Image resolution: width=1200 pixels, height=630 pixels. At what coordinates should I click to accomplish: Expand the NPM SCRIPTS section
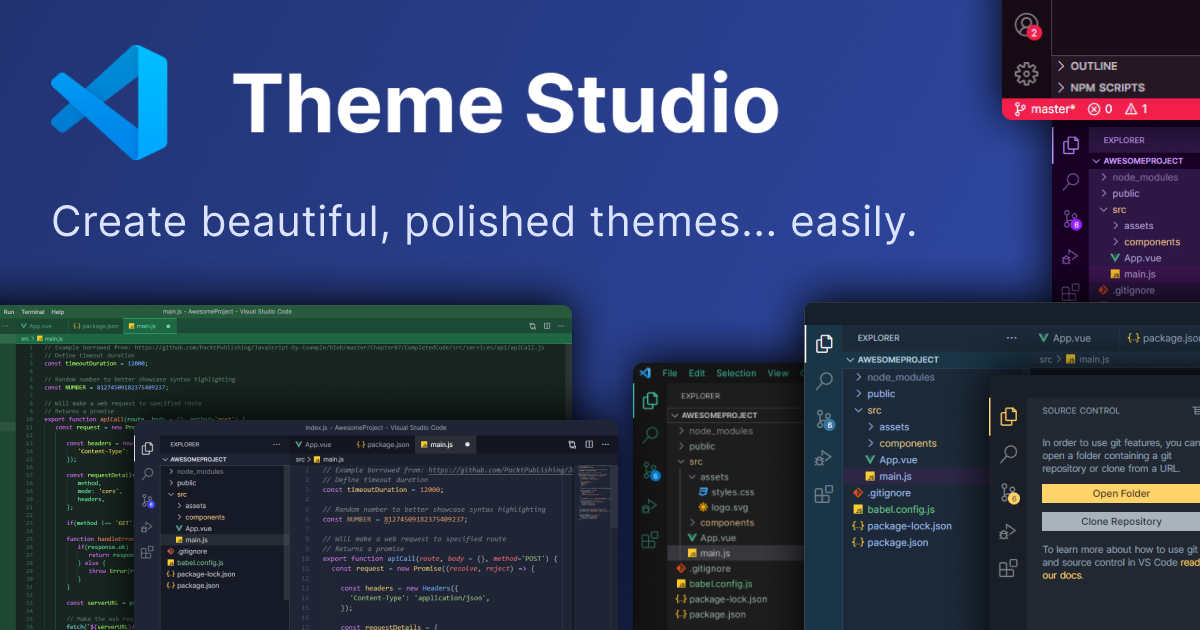click(x=1106, y=87)
